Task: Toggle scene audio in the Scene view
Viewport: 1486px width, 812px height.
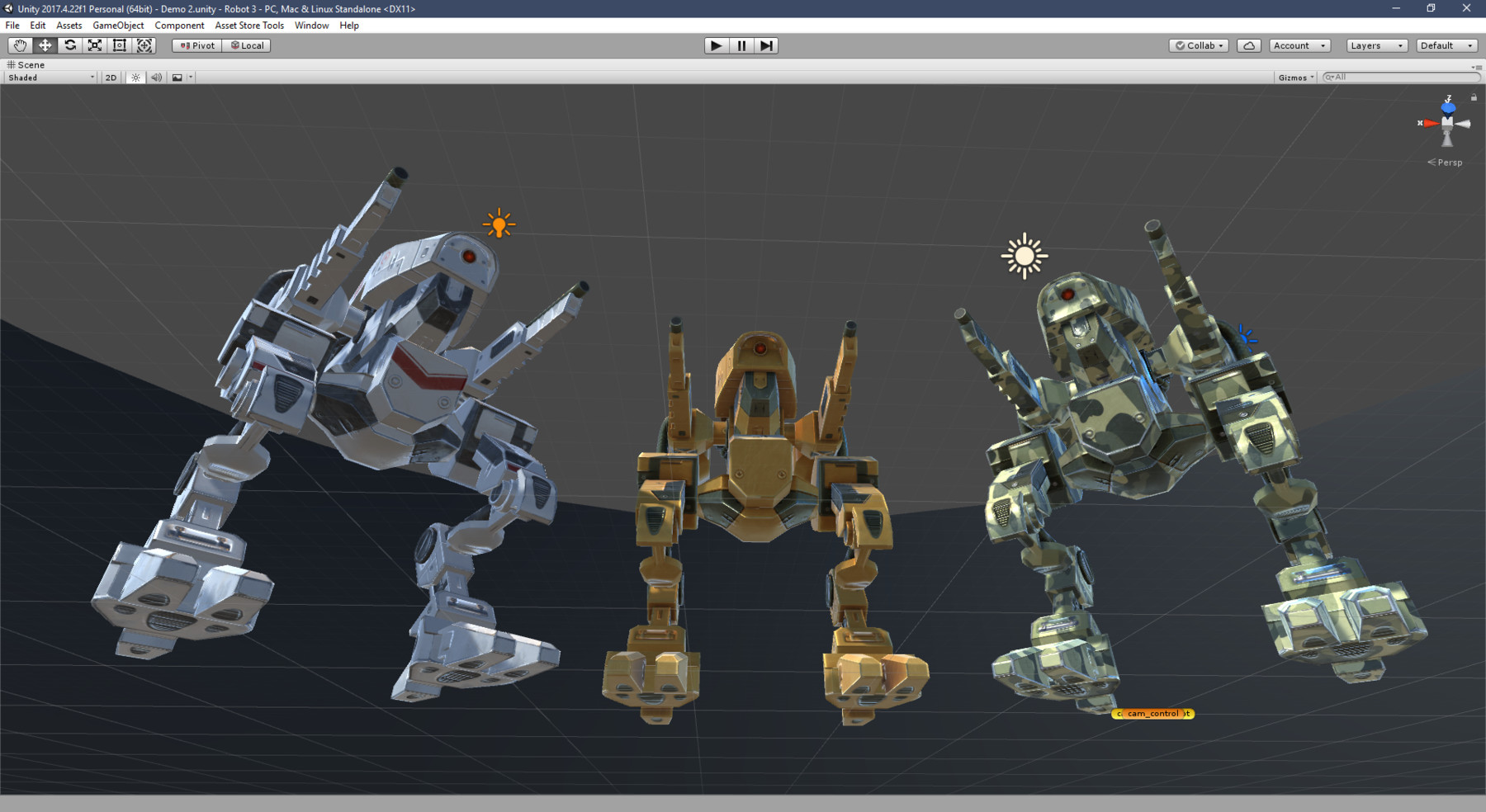Action: coord(156,77)
